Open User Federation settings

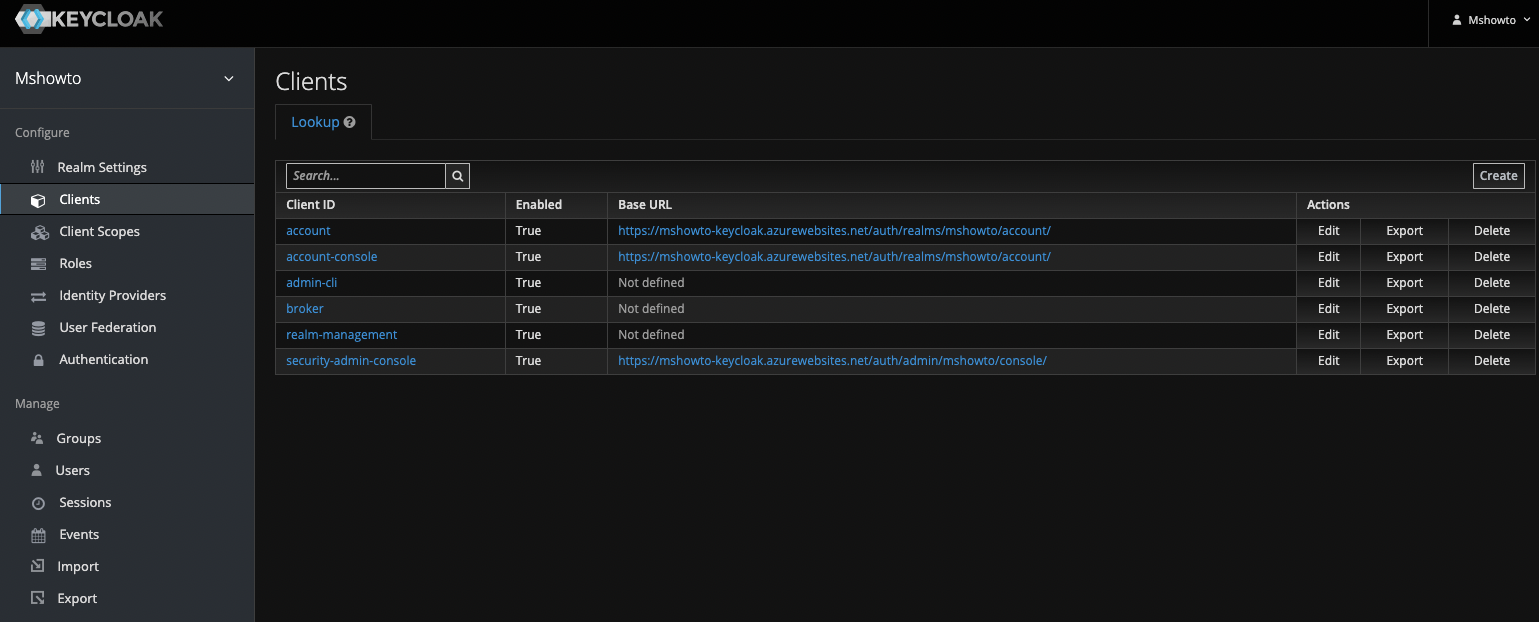tap(107, 327)
